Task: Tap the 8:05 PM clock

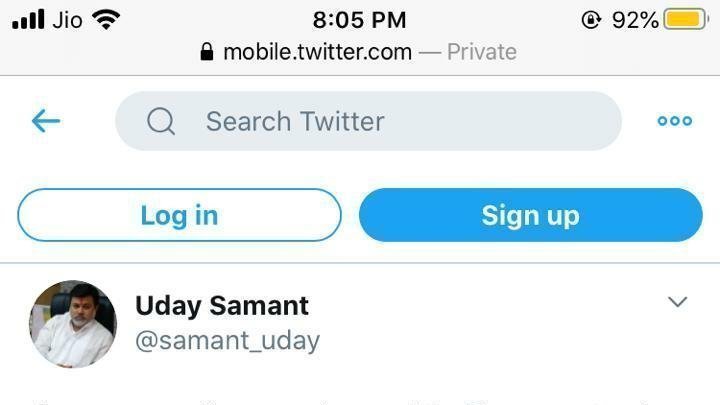Action: click(x=359, y=19)
